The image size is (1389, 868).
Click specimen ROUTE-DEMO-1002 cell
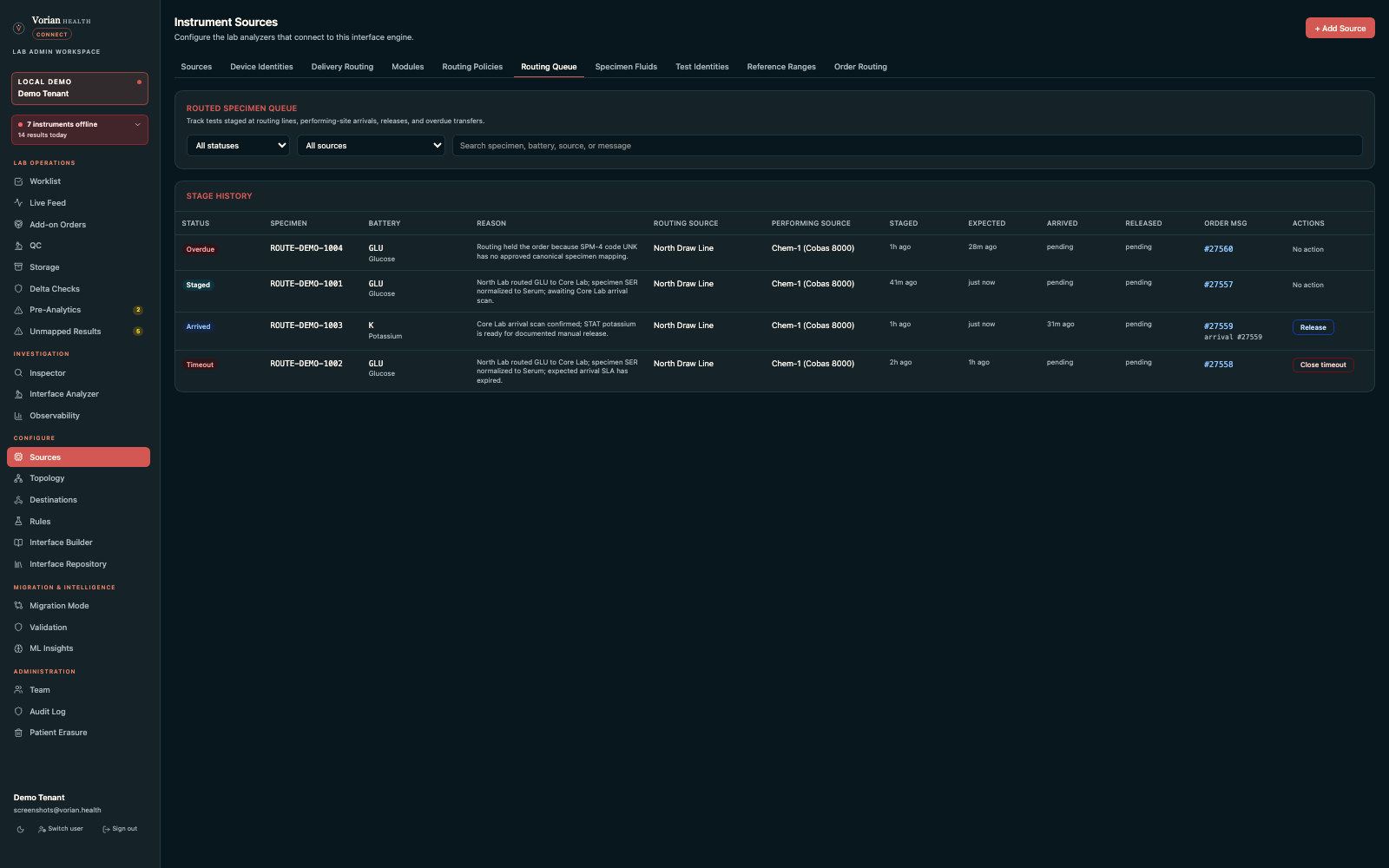coord(306,364)
